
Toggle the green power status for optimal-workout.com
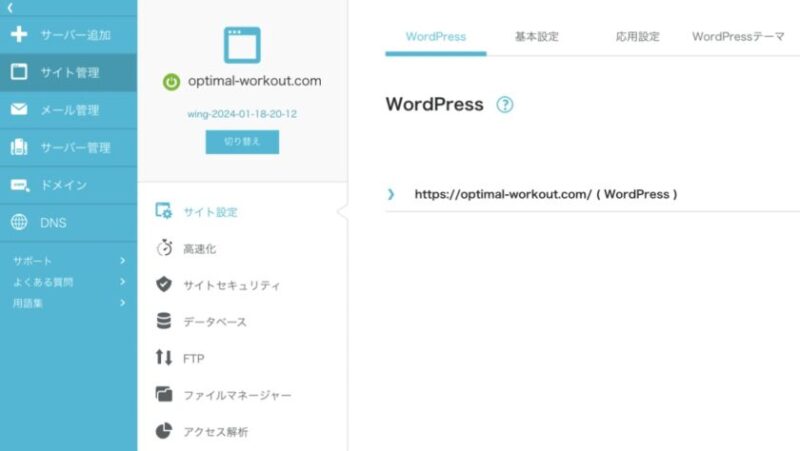[171, 82]
